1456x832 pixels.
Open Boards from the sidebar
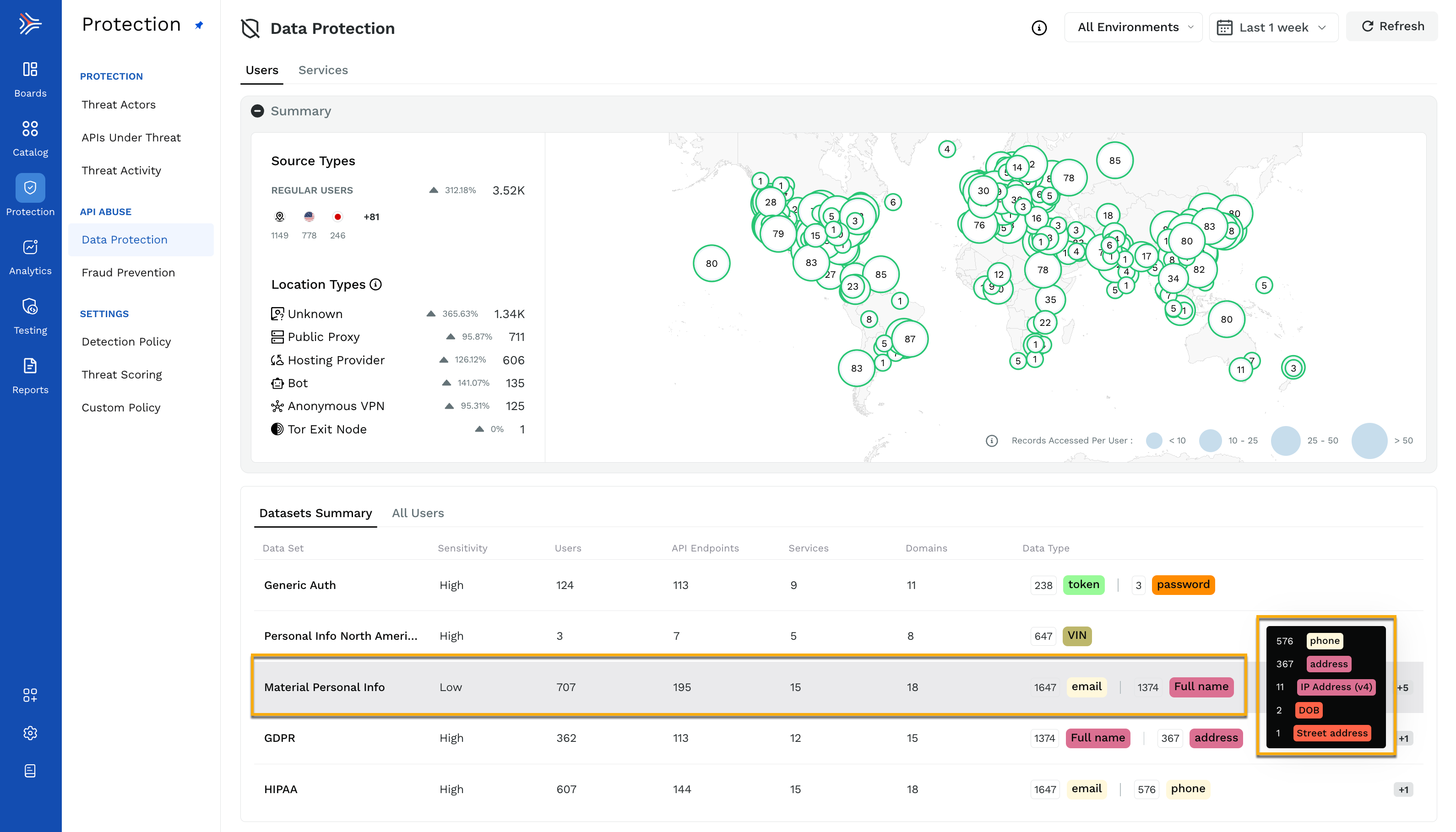click(30, 79)
